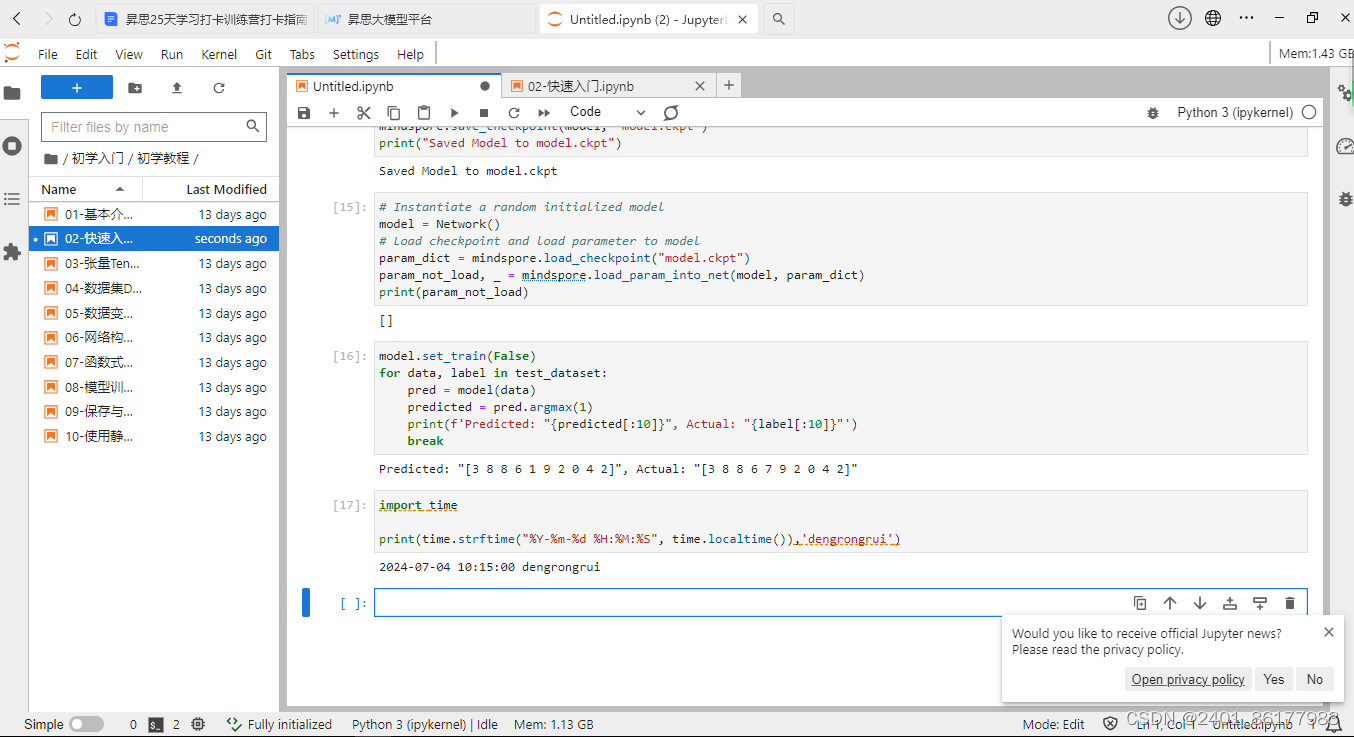This screenshot has height=737, width=1354.
Task: Click the debugger bug icon
Action: pos(1153,113)
